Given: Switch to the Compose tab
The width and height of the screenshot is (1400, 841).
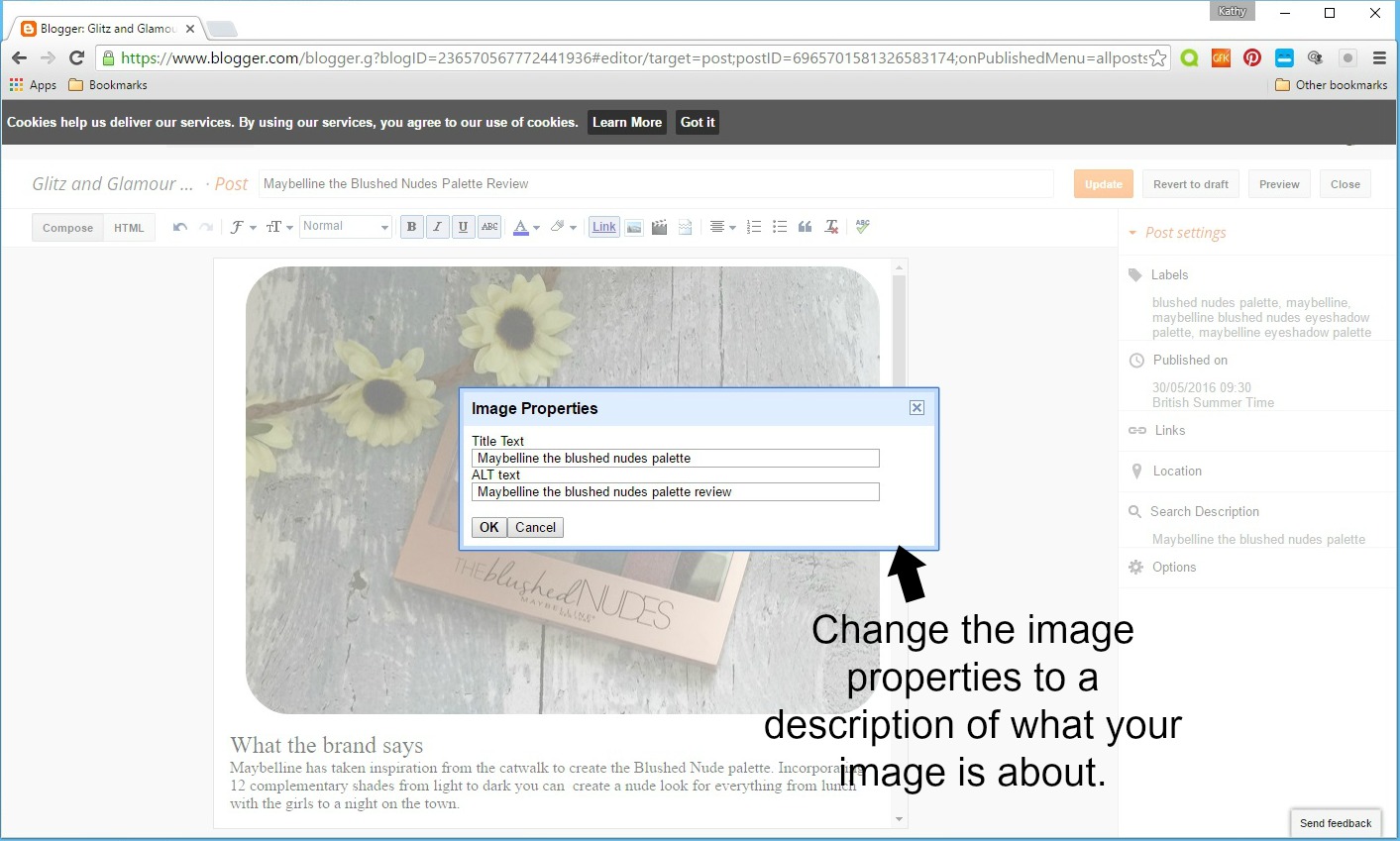Looking at the screenshot, I should (x=66, y=227).
